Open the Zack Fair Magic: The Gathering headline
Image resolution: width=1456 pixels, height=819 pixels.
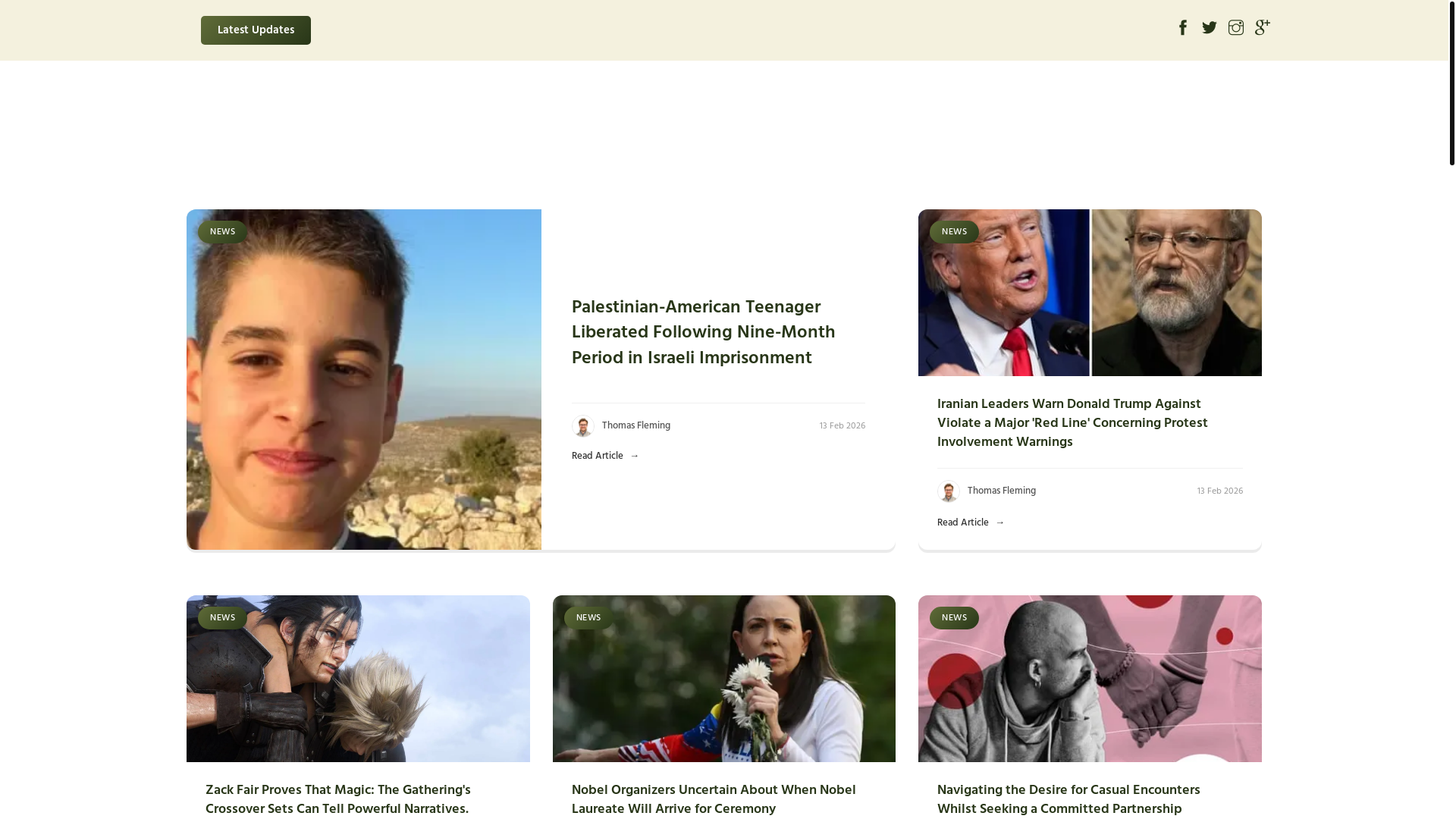pyautogui.click(x=338, y=800)
